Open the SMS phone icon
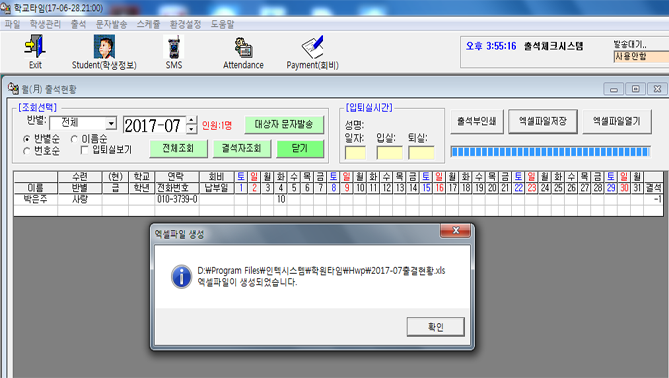669x378 pixels. click(x=174, y=47)
